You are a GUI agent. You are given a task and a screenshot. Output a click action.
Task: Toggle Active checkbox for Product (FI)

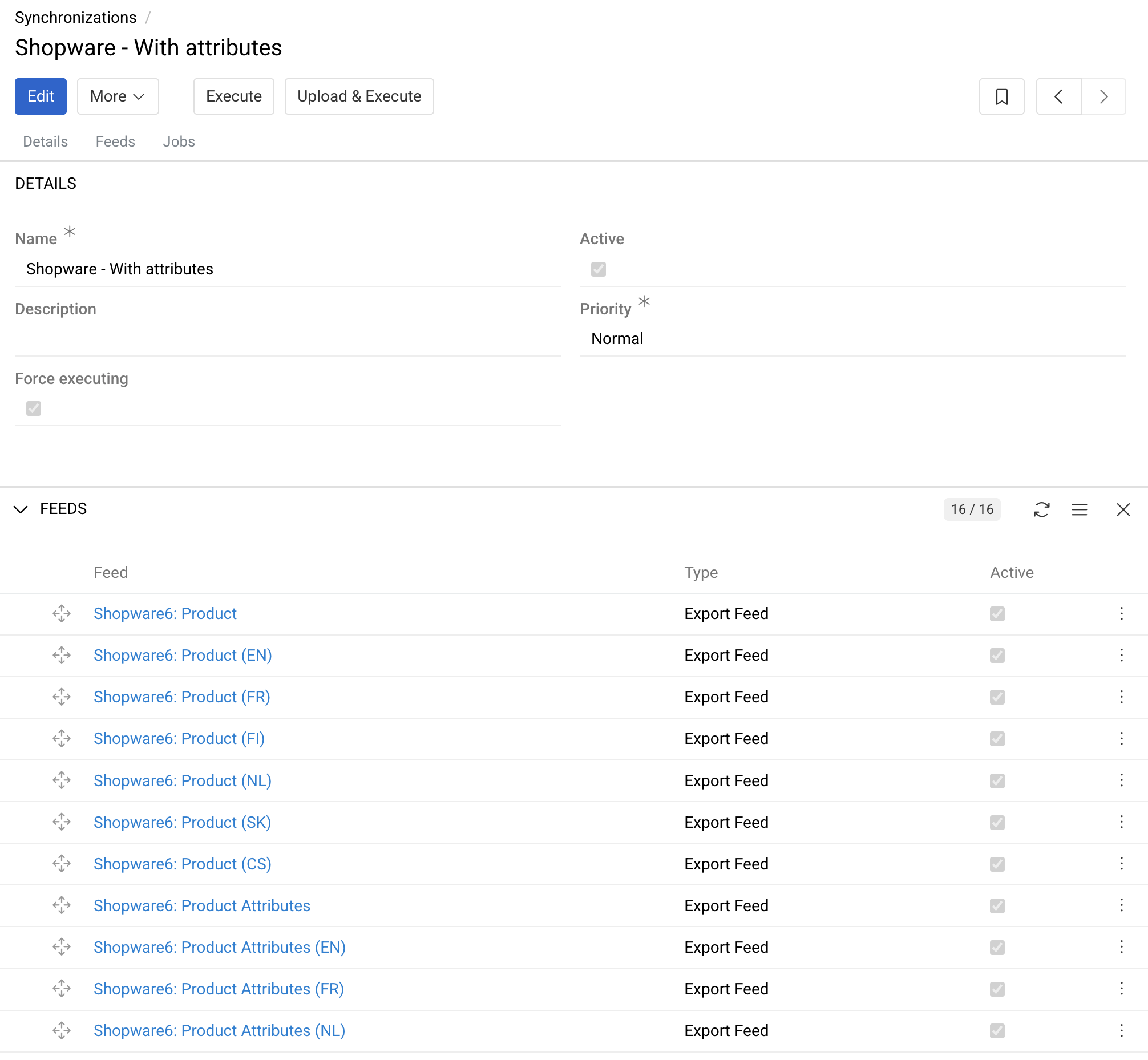click(997, 738)
